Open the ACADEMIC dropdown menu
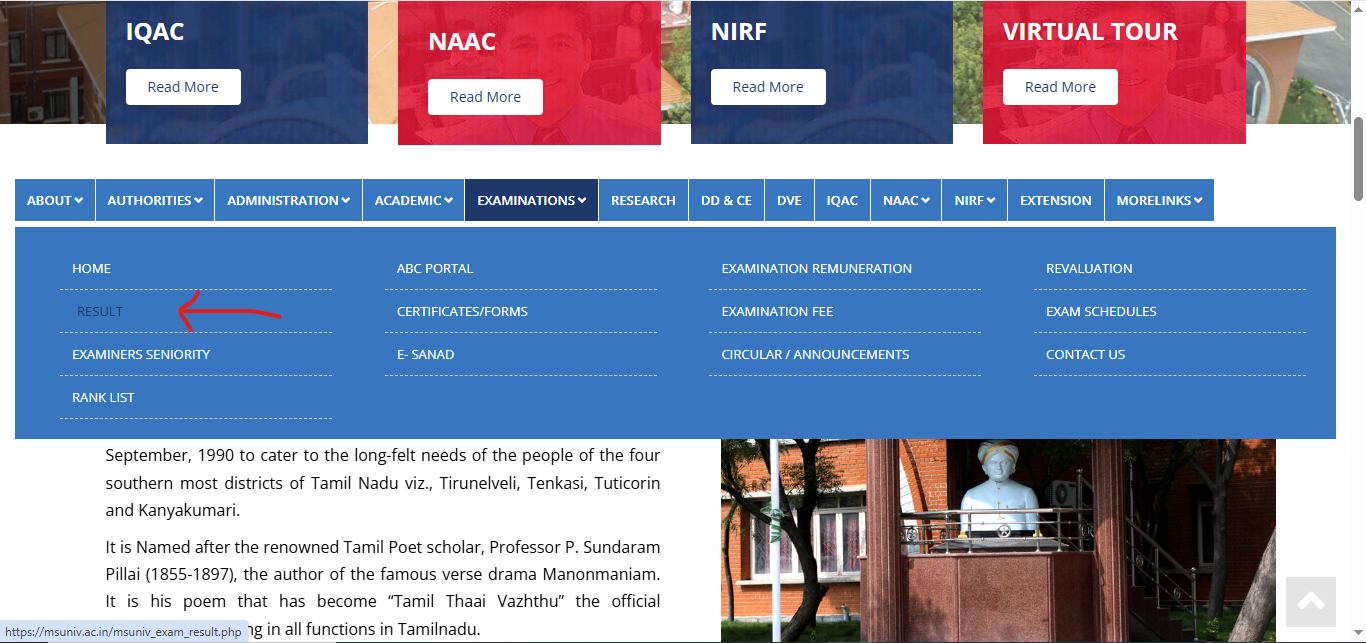The width and height of the screenshot is (1366, 643). (x=412, y=200)
